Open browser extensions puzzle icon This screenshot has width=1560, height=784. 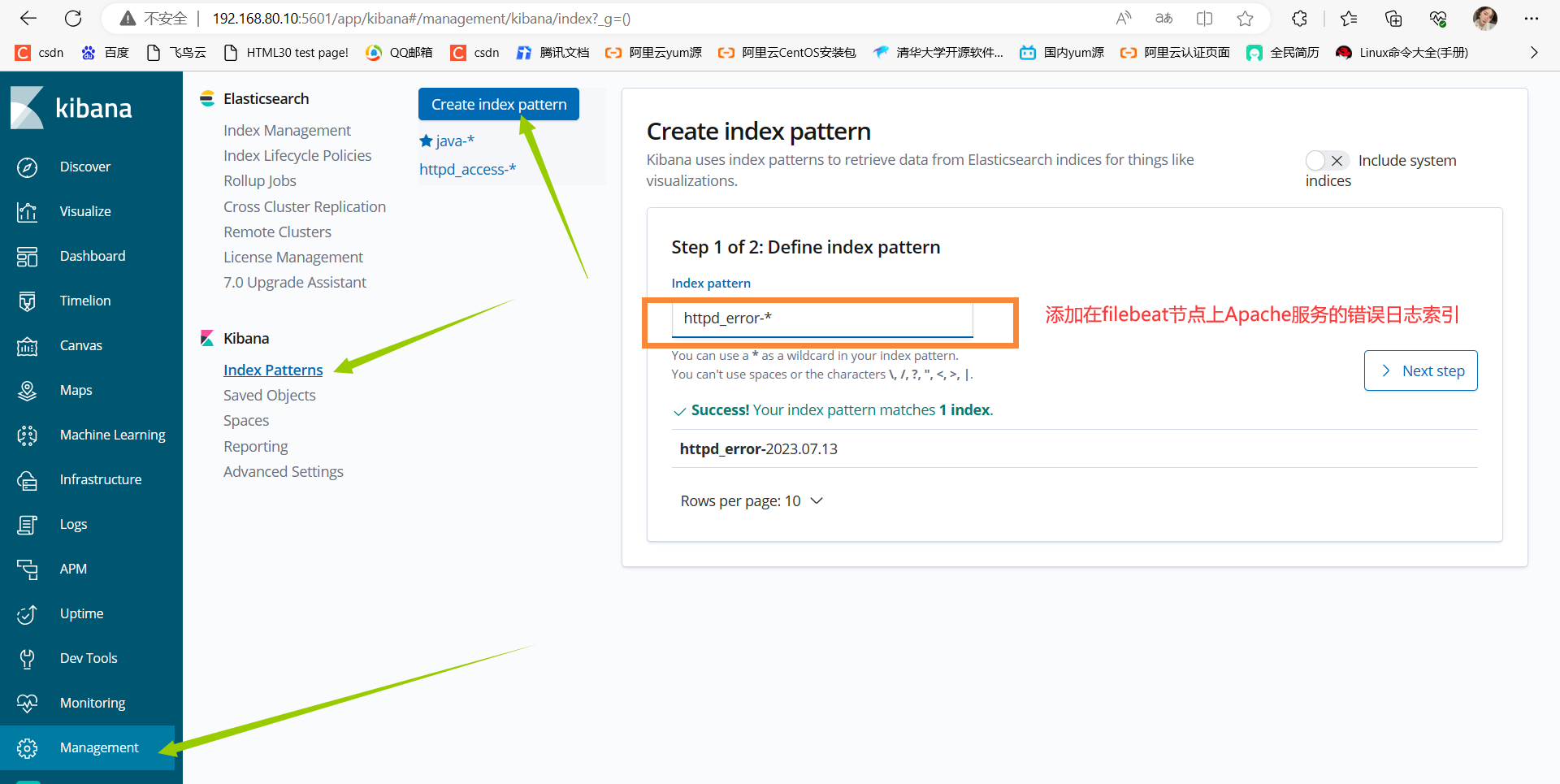point(1300,19)
